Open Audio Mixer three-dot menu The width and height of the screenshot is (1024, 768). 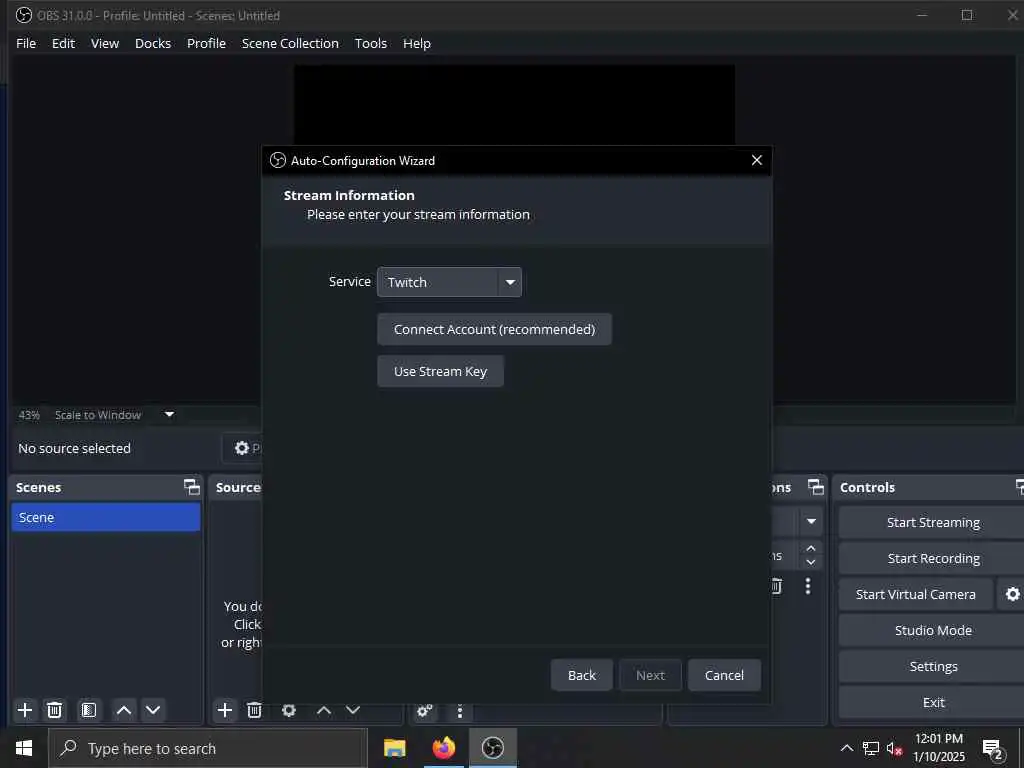click(x=460, y=711)
